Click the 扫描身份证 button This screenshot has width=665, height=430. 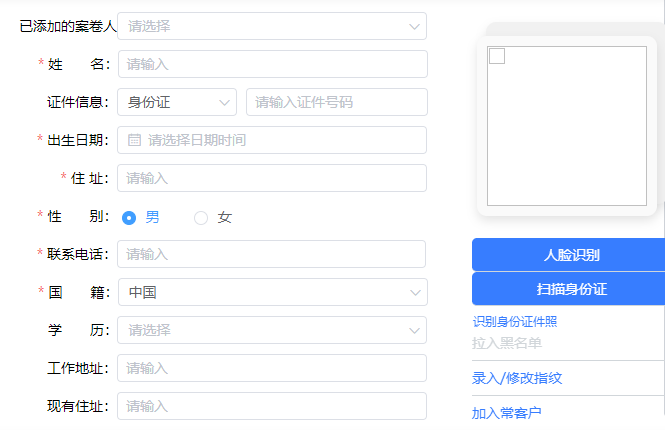568,289
